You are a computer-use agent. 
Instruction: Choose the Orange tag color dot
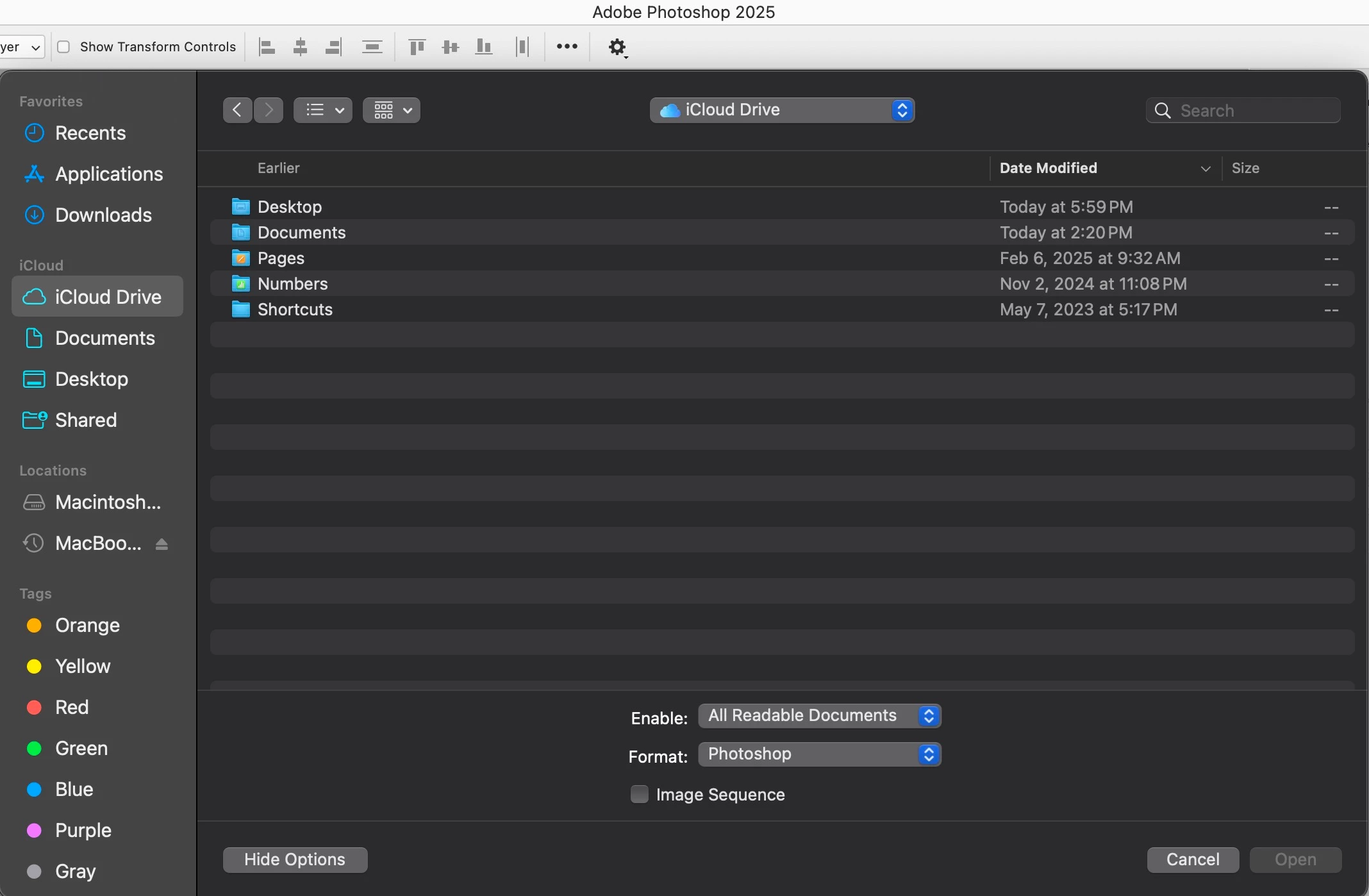point(34,626)
